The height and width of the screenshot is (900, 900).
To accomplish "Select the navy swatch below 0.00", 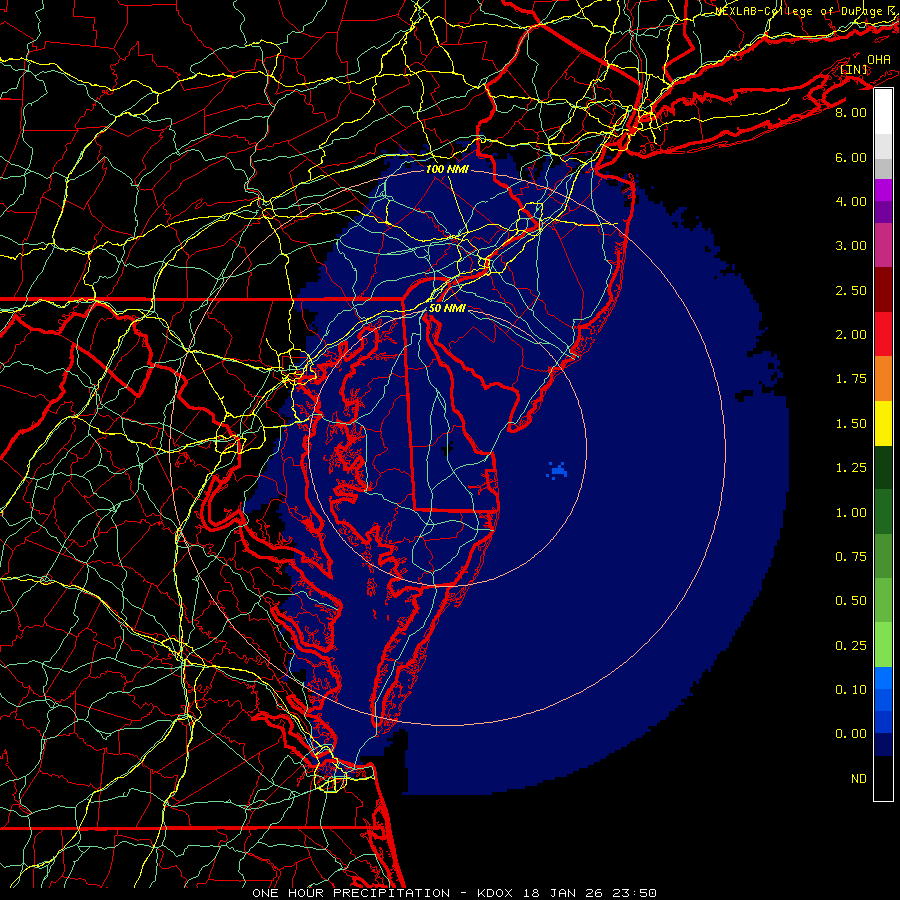I will click(883, 744).
